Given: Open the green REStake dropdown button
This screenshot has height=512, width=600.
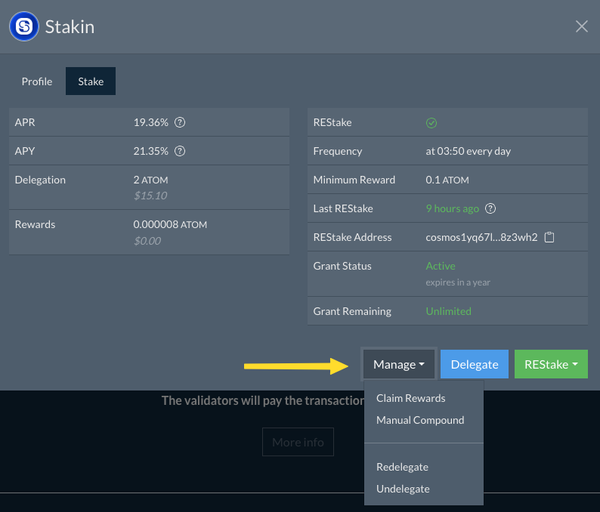Looking at the screenshot, I should tap(551, 365).
